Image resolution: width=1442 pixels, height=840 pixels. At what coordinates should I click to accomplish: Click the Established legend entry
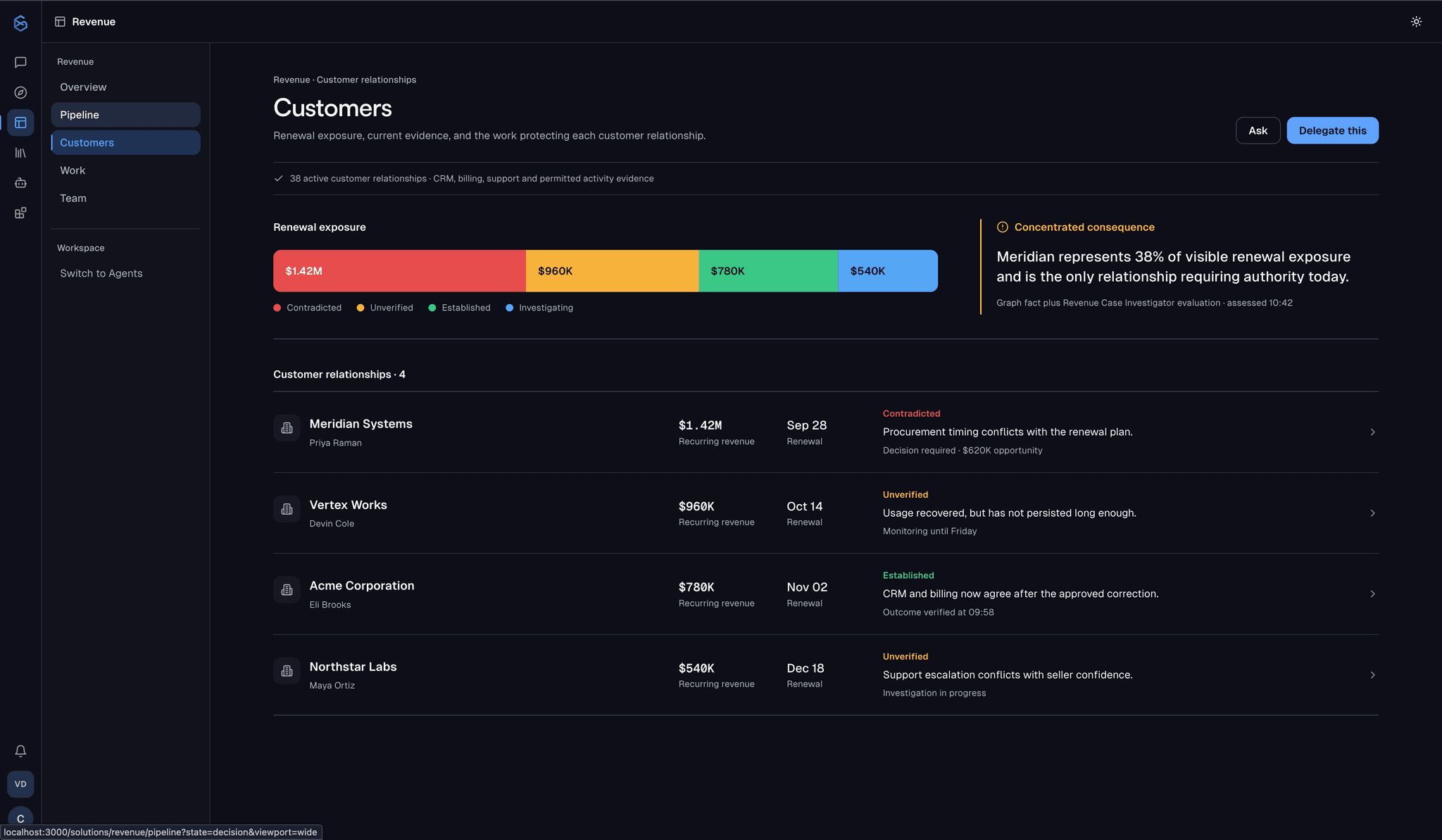click(459, 308)
